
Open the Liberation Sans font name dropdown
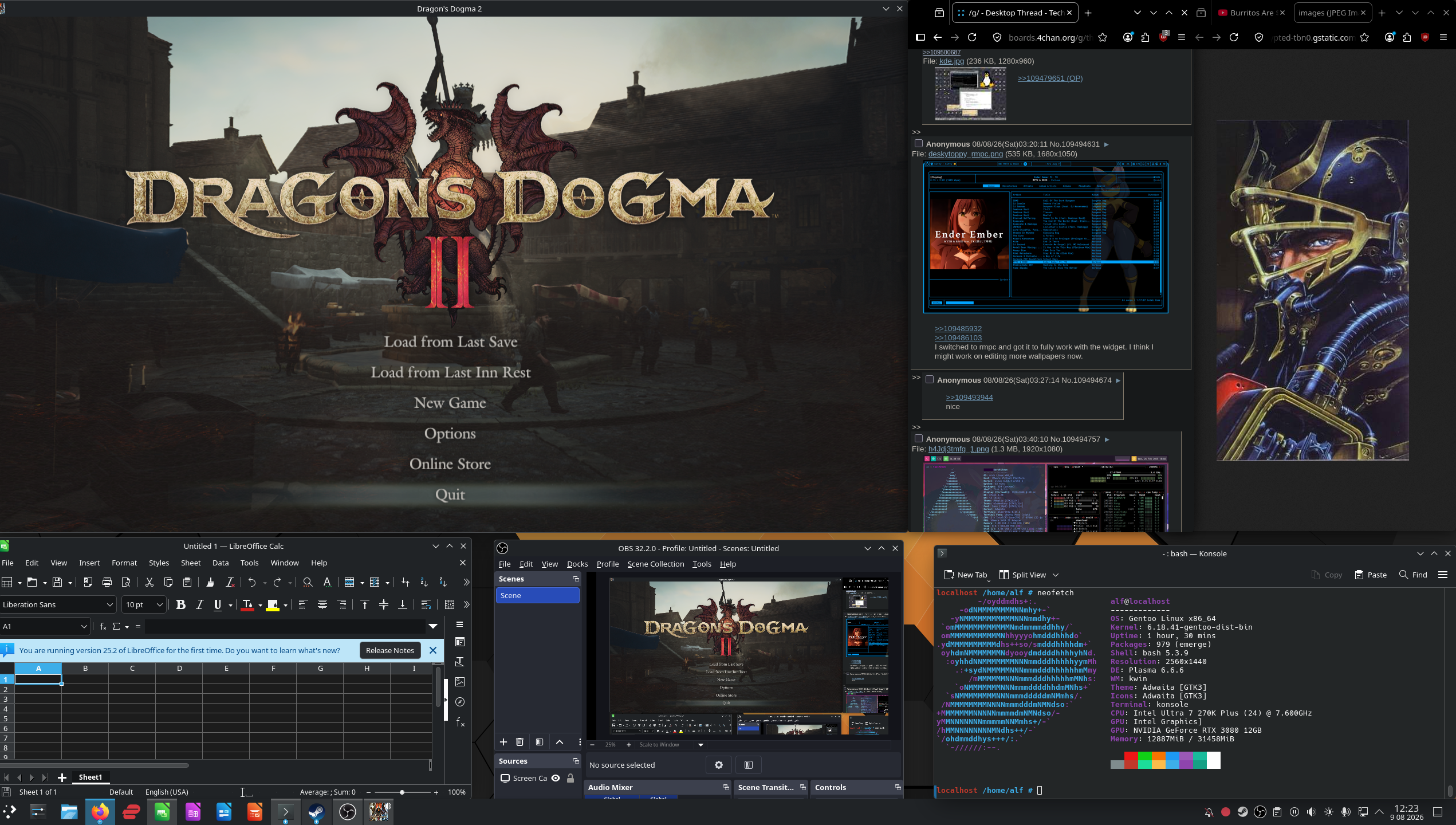110,604
